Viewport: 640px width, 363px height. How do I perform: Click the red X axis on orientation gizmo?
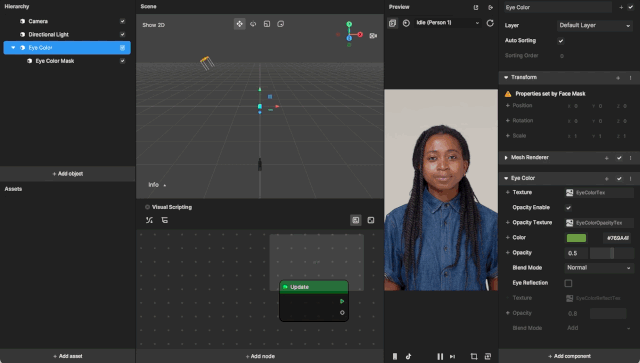[x=360, y=34]
